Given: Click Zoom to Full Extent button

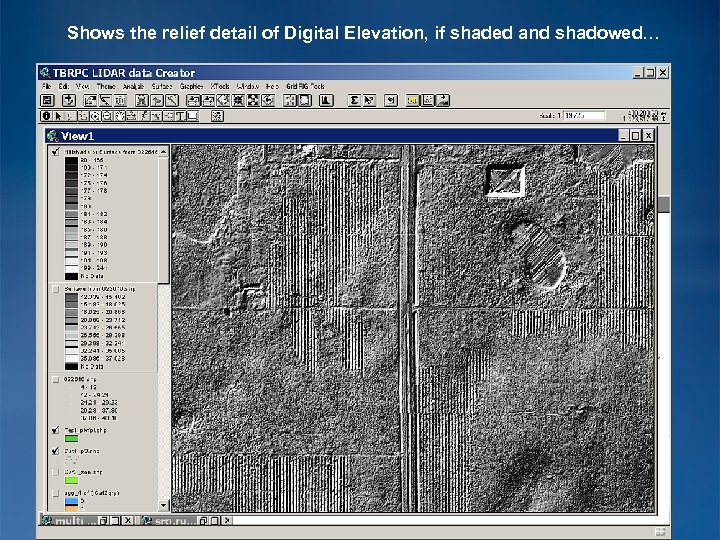Looking at the screenshot, I should [193, 100].
